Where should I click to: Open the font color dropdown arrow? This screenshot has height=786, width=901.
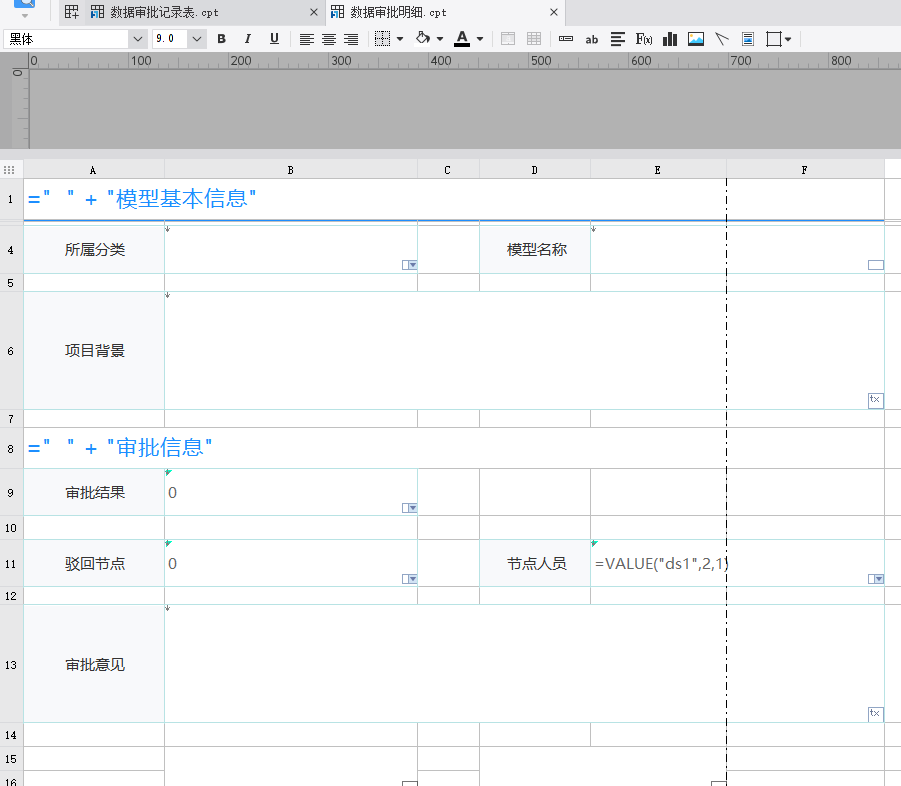[x=480, y=40]
